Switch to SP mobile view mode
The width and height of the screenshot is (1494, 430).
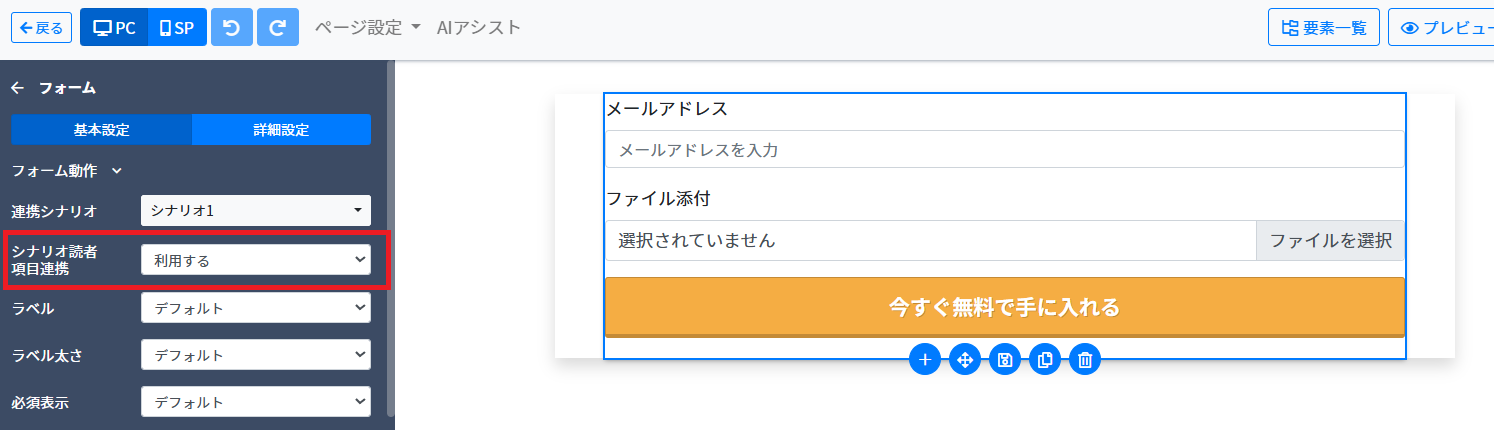(x=177, y=28)
